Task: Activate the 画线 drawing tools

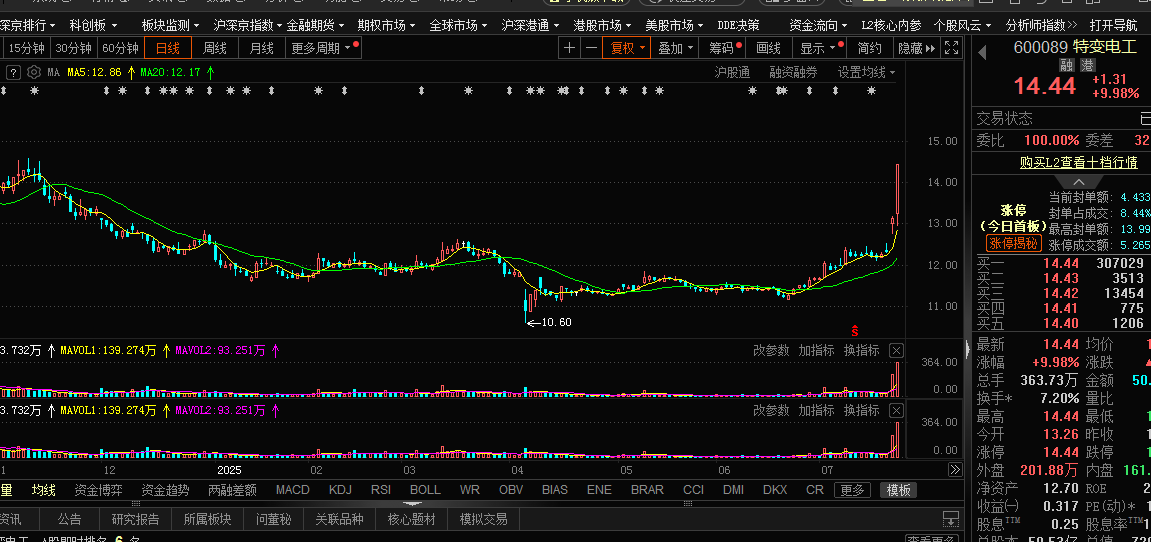Action: (x=769, y=48)
